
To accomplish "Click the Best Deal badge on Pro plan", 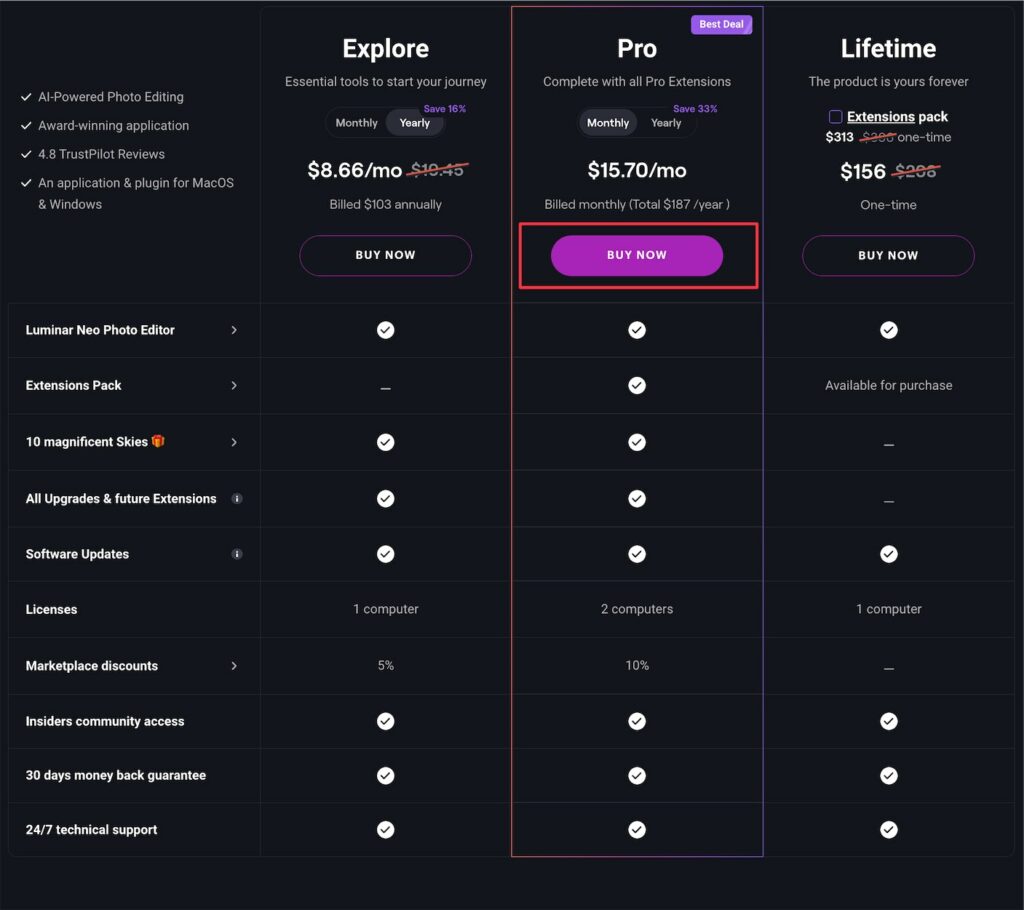I will tap(721, 24).
